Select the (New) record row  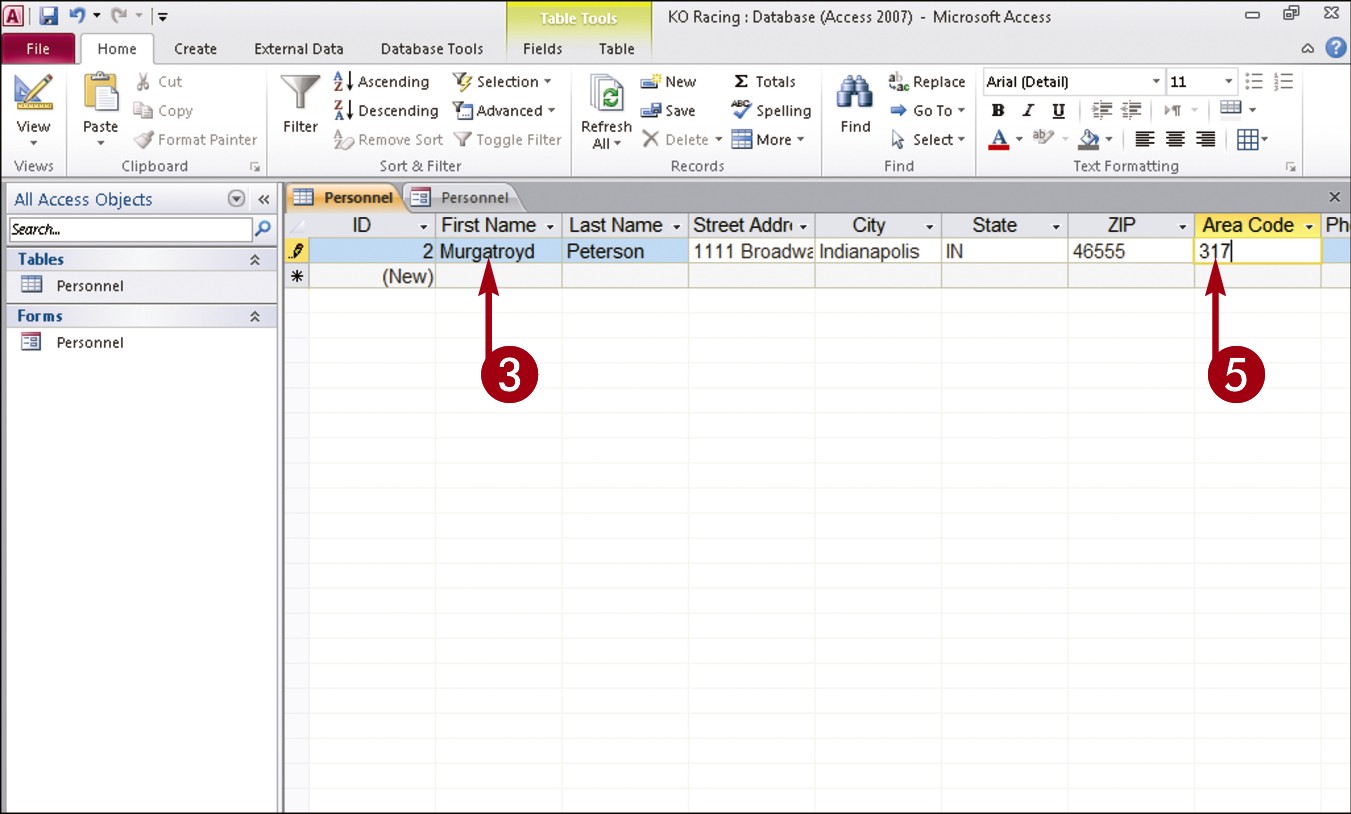pyautogui.click(x=296, y=277)
